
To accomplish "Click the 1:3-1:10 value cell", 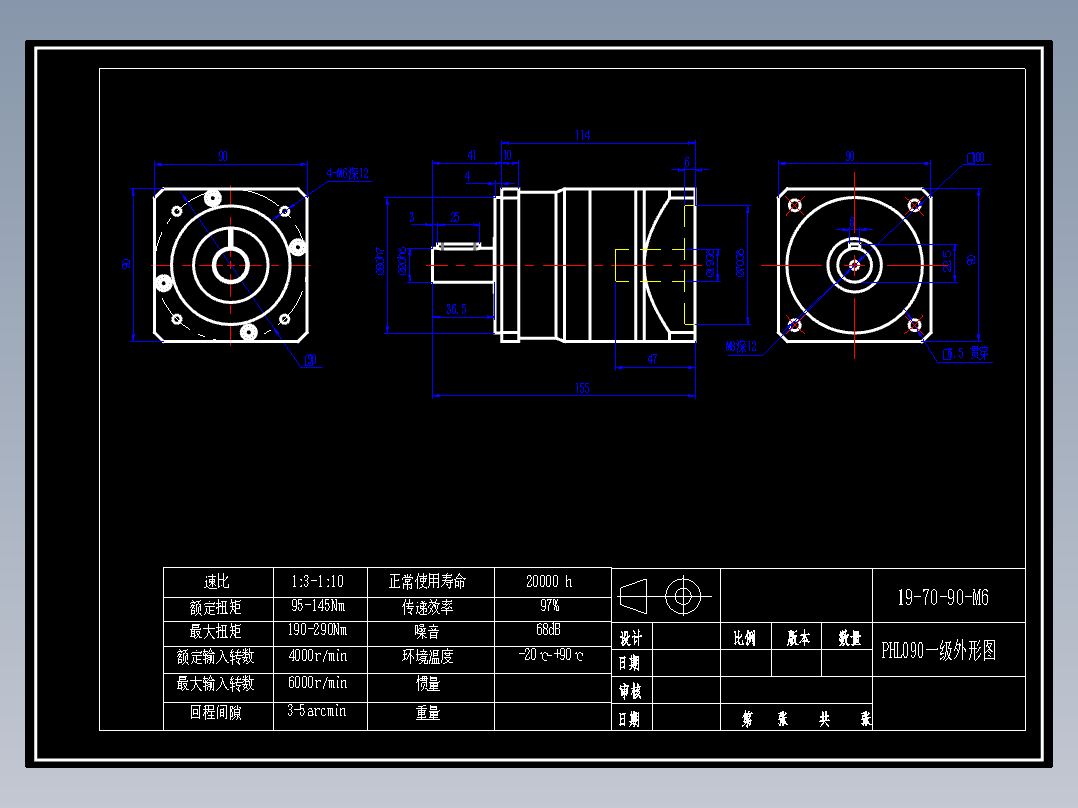I will pos(321,581).
